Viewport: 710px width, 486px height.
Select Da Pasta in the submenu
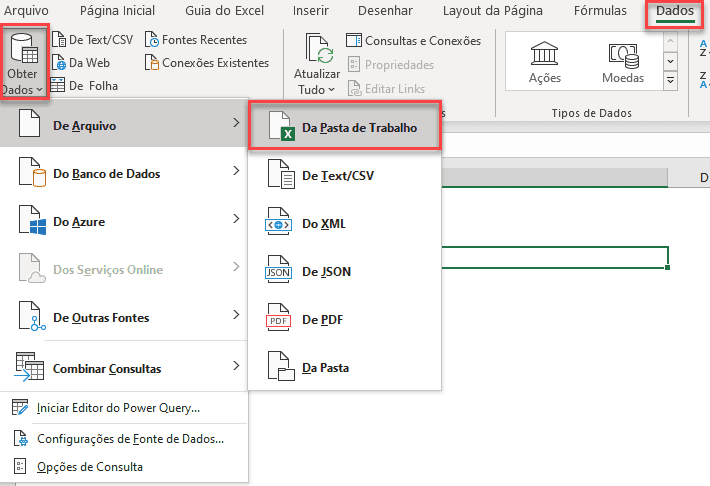pos(345,366)
